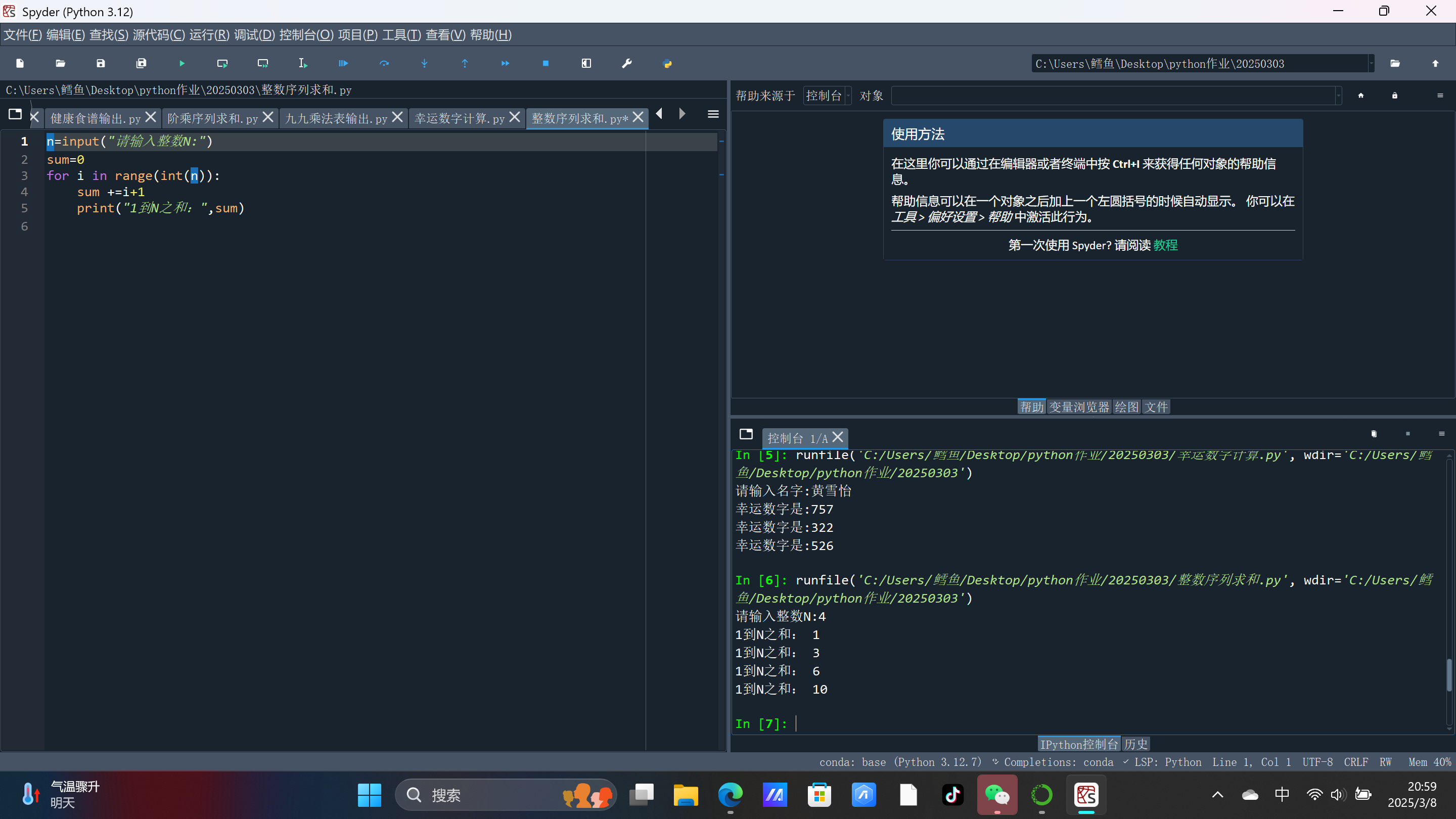1456x819 pixels.
Task: Open Preferences wrench icon
Action: (x=626, y=63)
